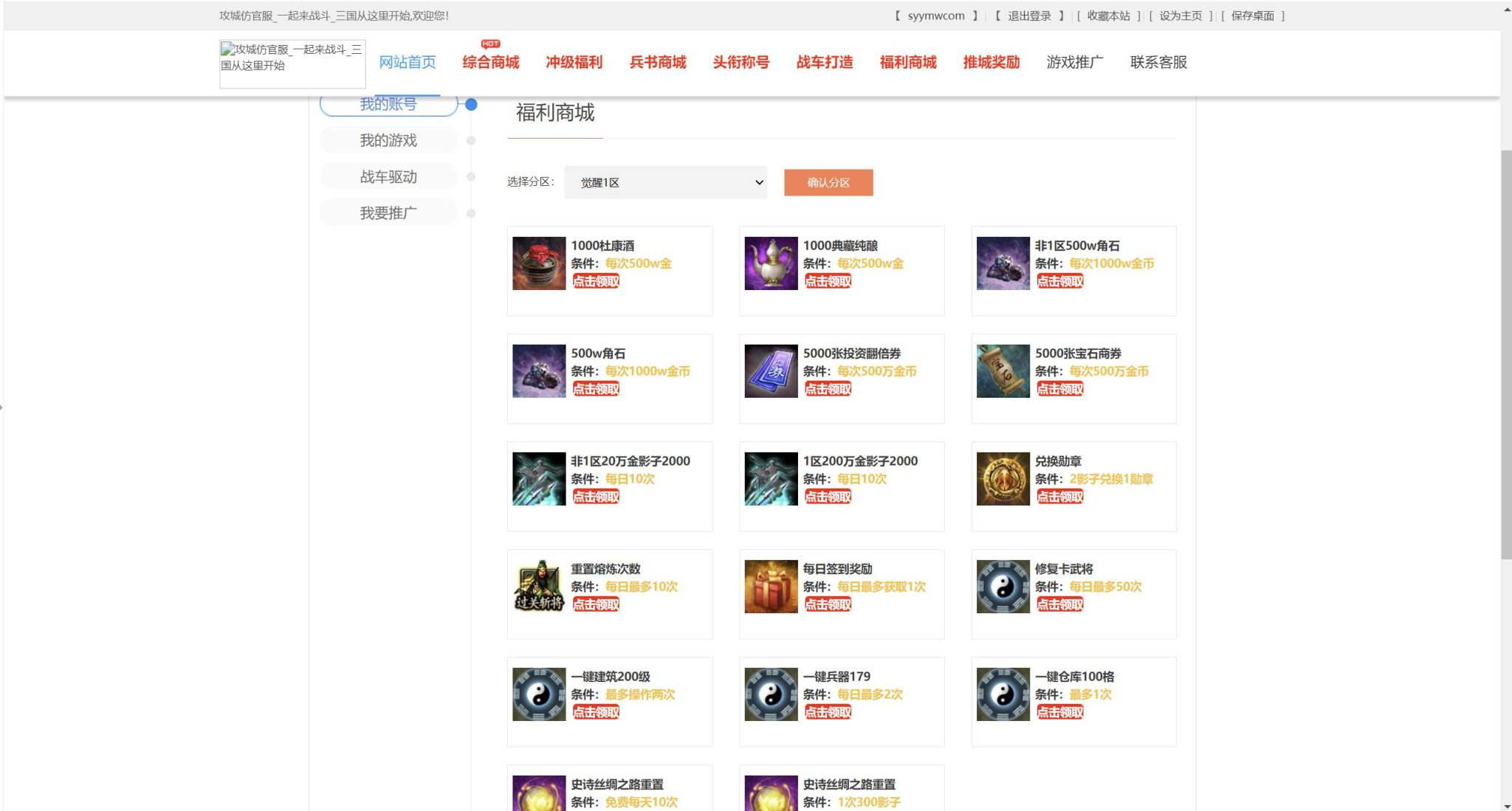Select 我的游戏 in the sidebar
Image resolution: width=1512 pixels, height=811 pixels.
pos(388,140)
